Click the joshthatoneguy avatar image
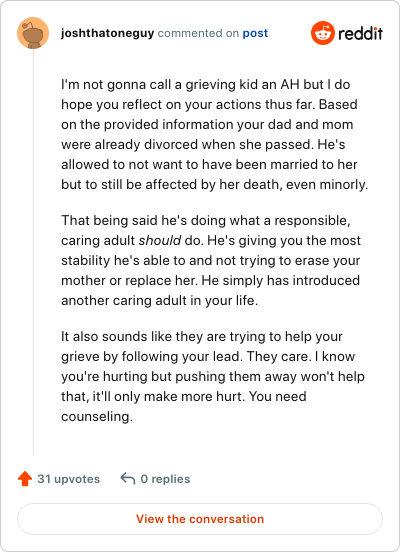Image resolution: width=400 pixels, height=552 pixels. click(33, 33)
